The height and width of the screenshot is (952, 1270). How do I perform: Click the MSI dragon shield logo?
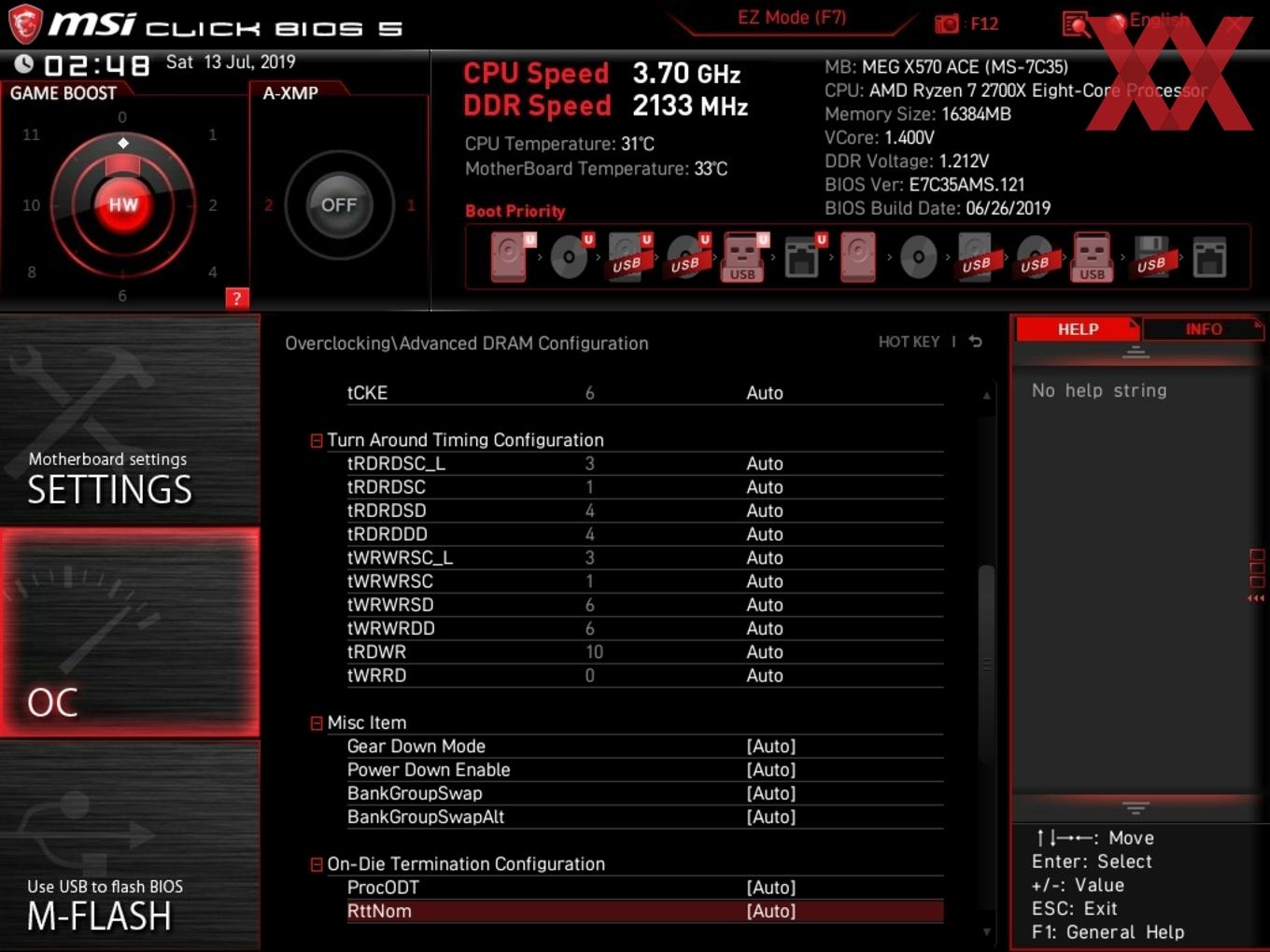pyautogui.click(x=25, y=23)
